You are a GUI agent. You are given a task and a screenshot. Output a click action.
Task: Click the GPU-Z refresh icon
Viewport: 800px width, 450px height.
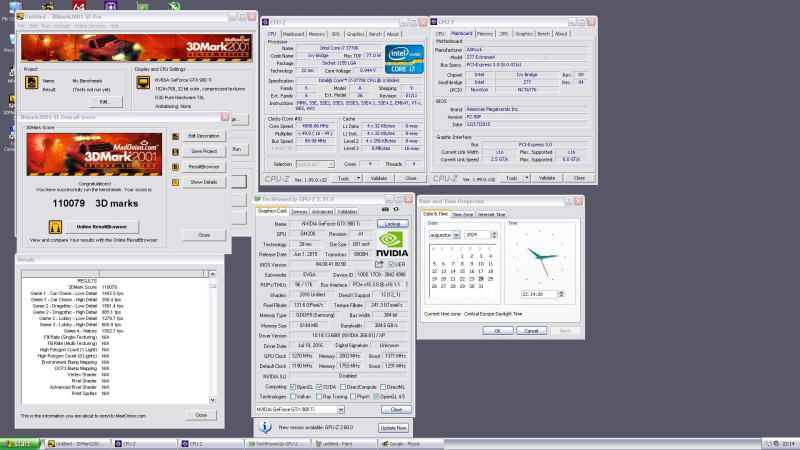click(x=396, y=209)
